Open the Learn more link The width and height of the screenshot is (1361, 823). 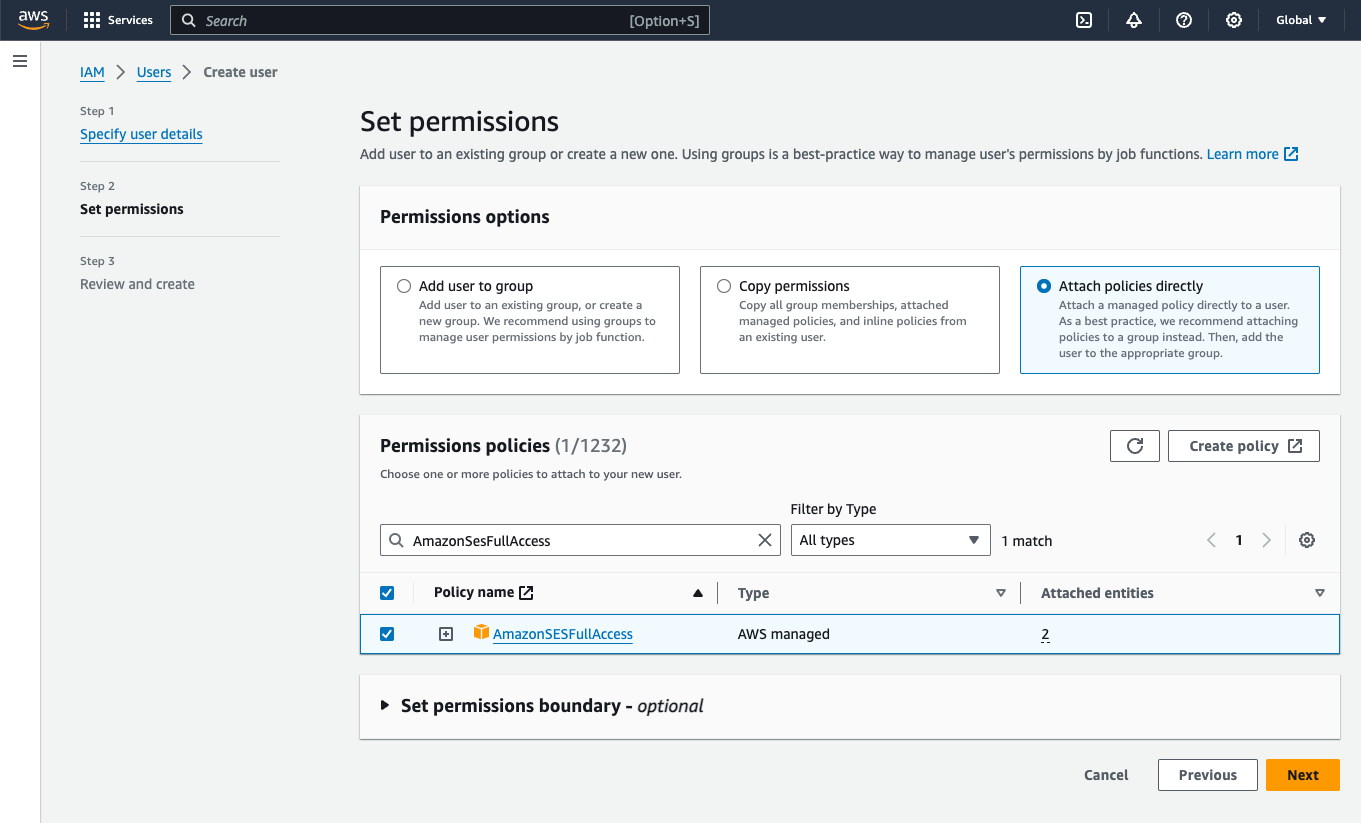[1252, 154]
